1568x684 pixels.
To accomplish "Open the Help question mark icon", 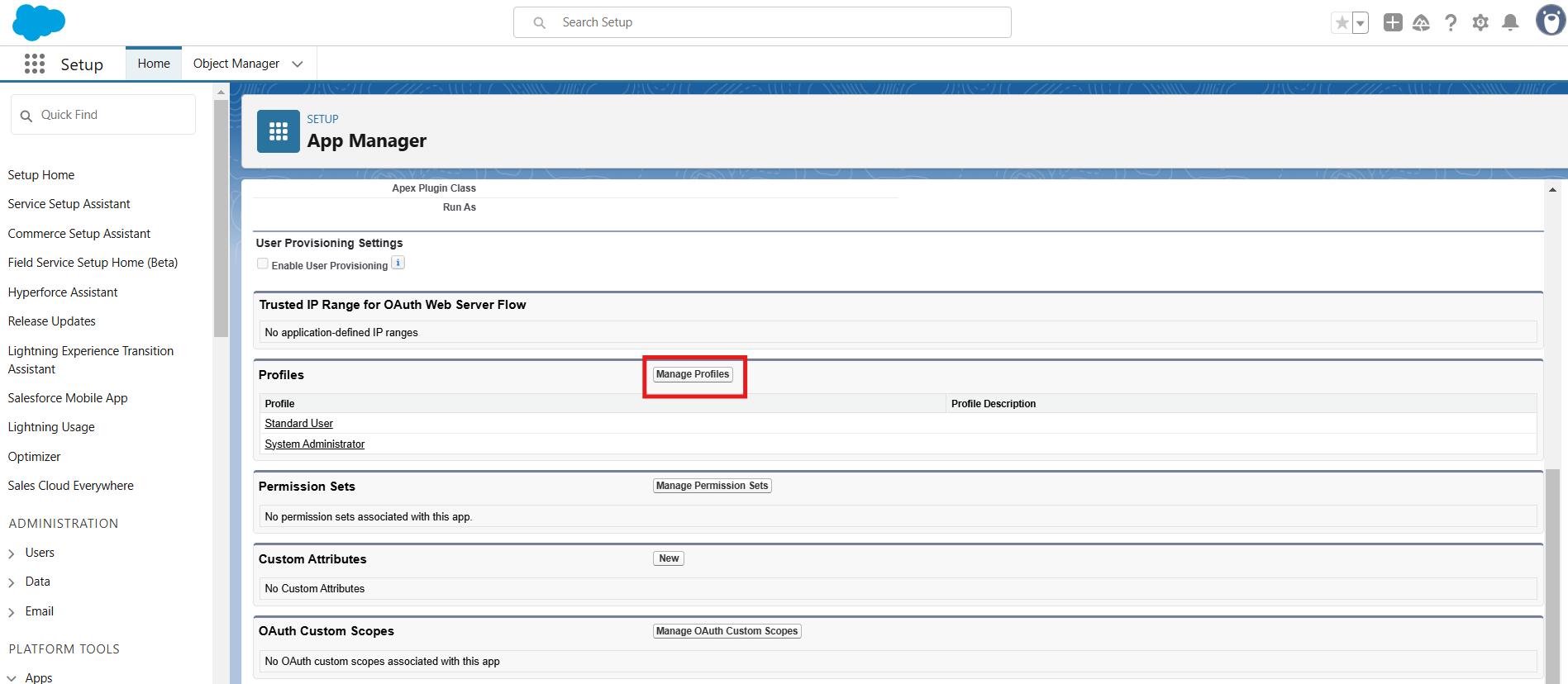I will click(x=1451, y=22).
